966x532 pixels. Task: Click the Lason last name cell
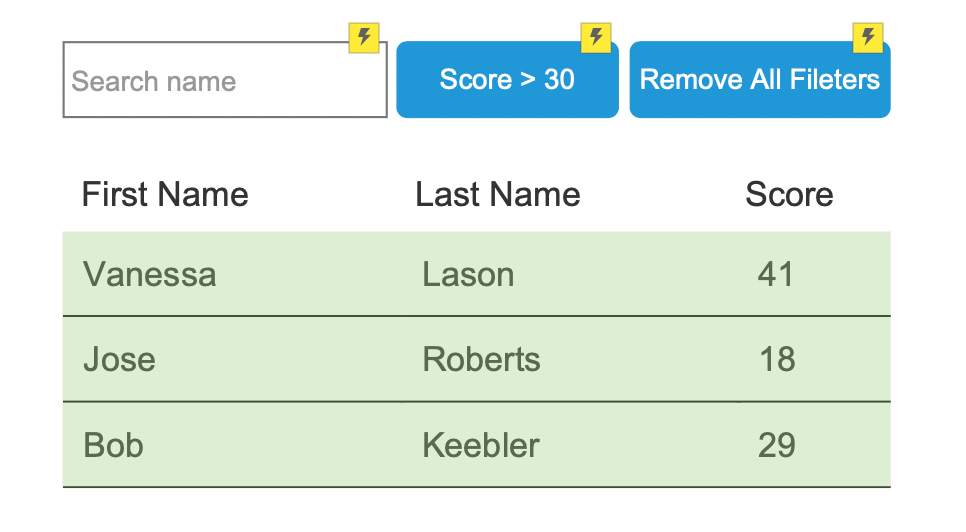coord(468,274)
